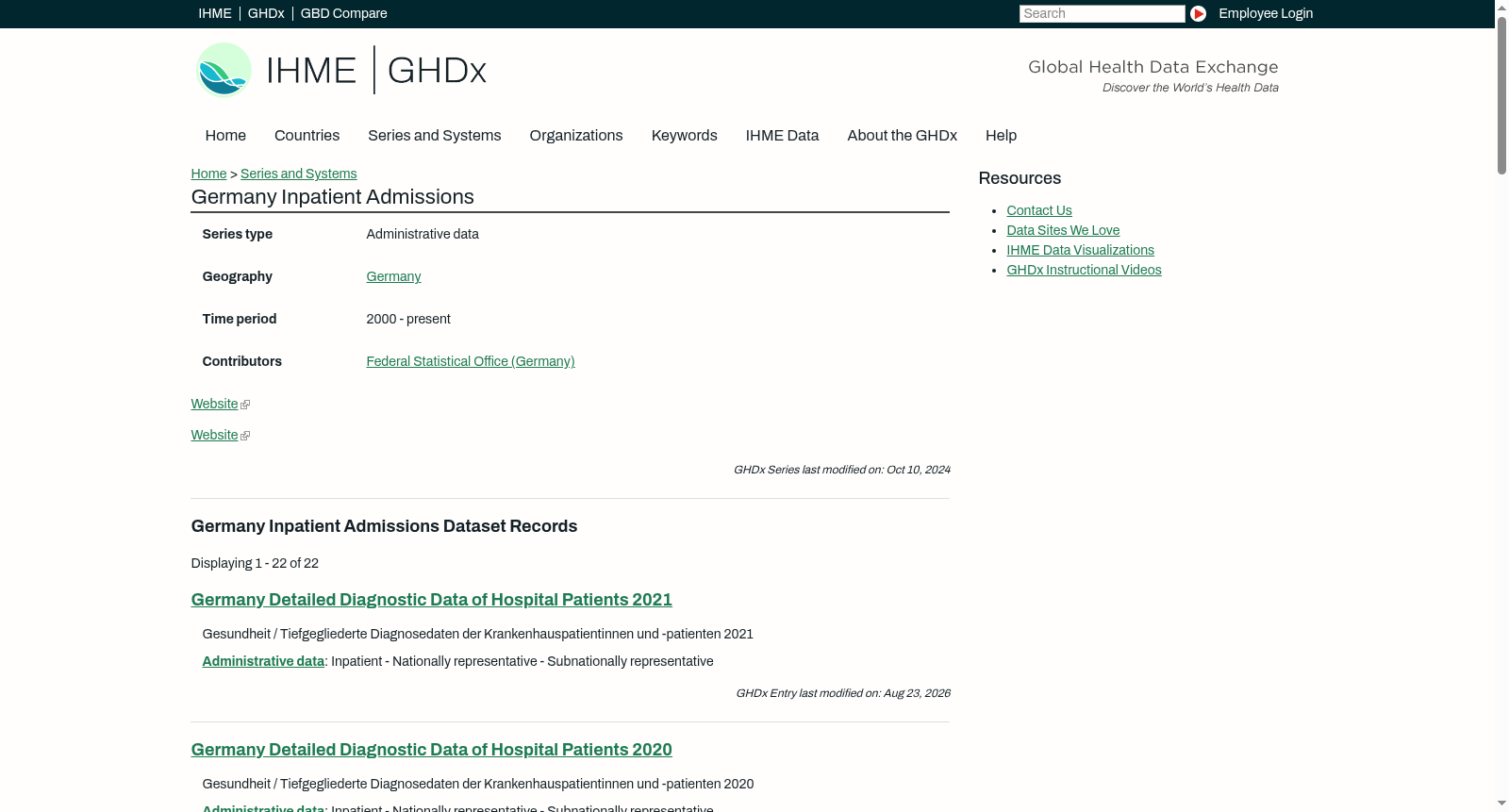This screenshot has height=812, width=1509.
Task: Open the Help menu item
Action: tap(1001, 136)
